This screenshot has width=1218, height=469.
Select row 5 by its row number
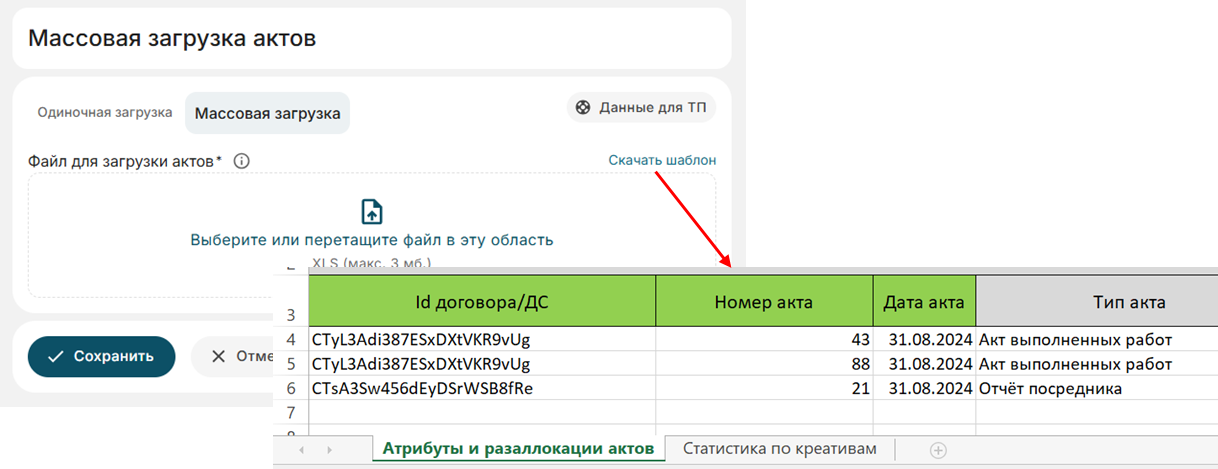(291, 364)
